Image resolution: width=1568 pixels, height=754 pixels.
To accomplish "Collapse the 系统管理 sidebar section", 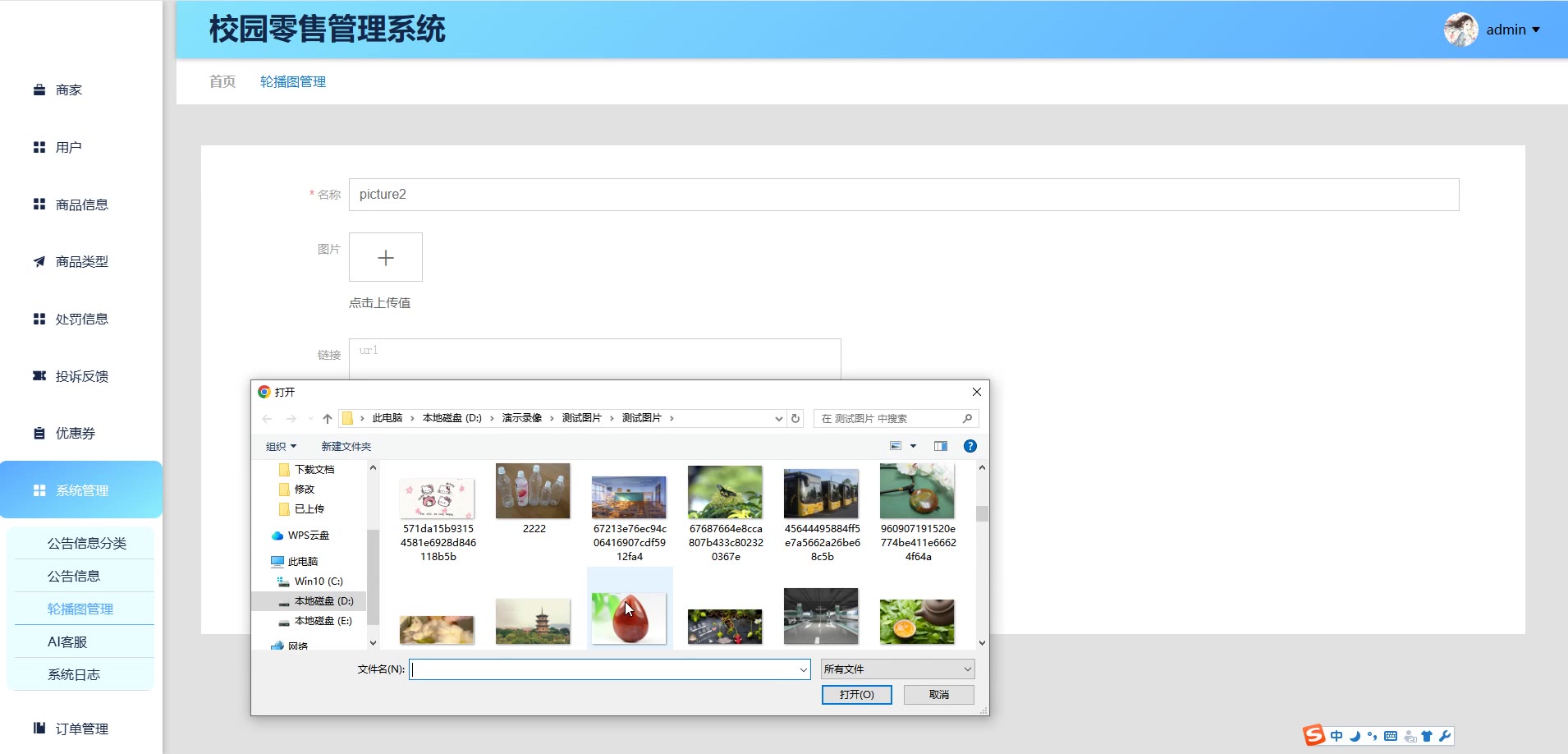I will point(80,490).
